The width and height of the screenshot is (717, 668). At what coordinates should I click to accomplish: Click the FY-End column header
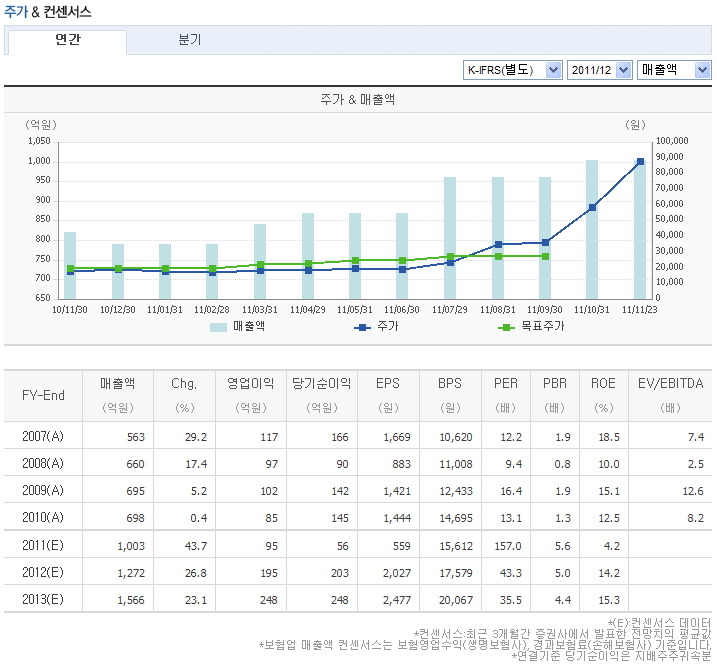click(43, 395)
